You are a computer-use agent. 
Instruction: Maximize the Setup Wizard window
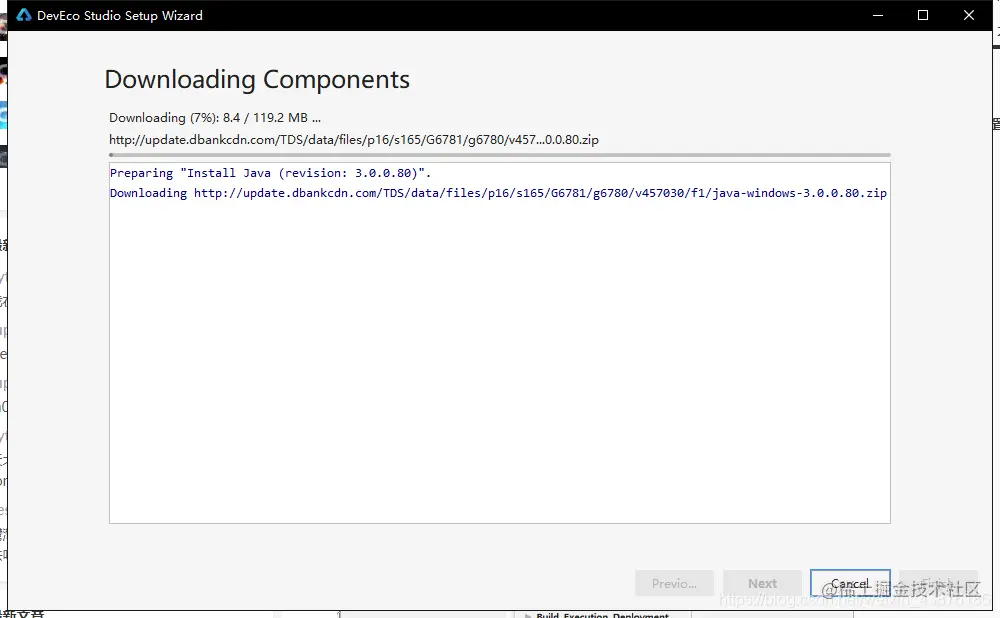coord(923,15)
